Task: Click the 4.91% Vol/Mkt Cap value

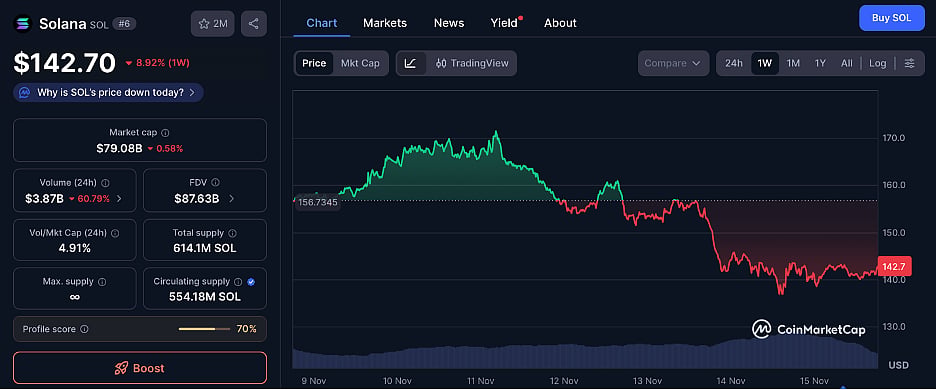Action: tap(75, 248)
